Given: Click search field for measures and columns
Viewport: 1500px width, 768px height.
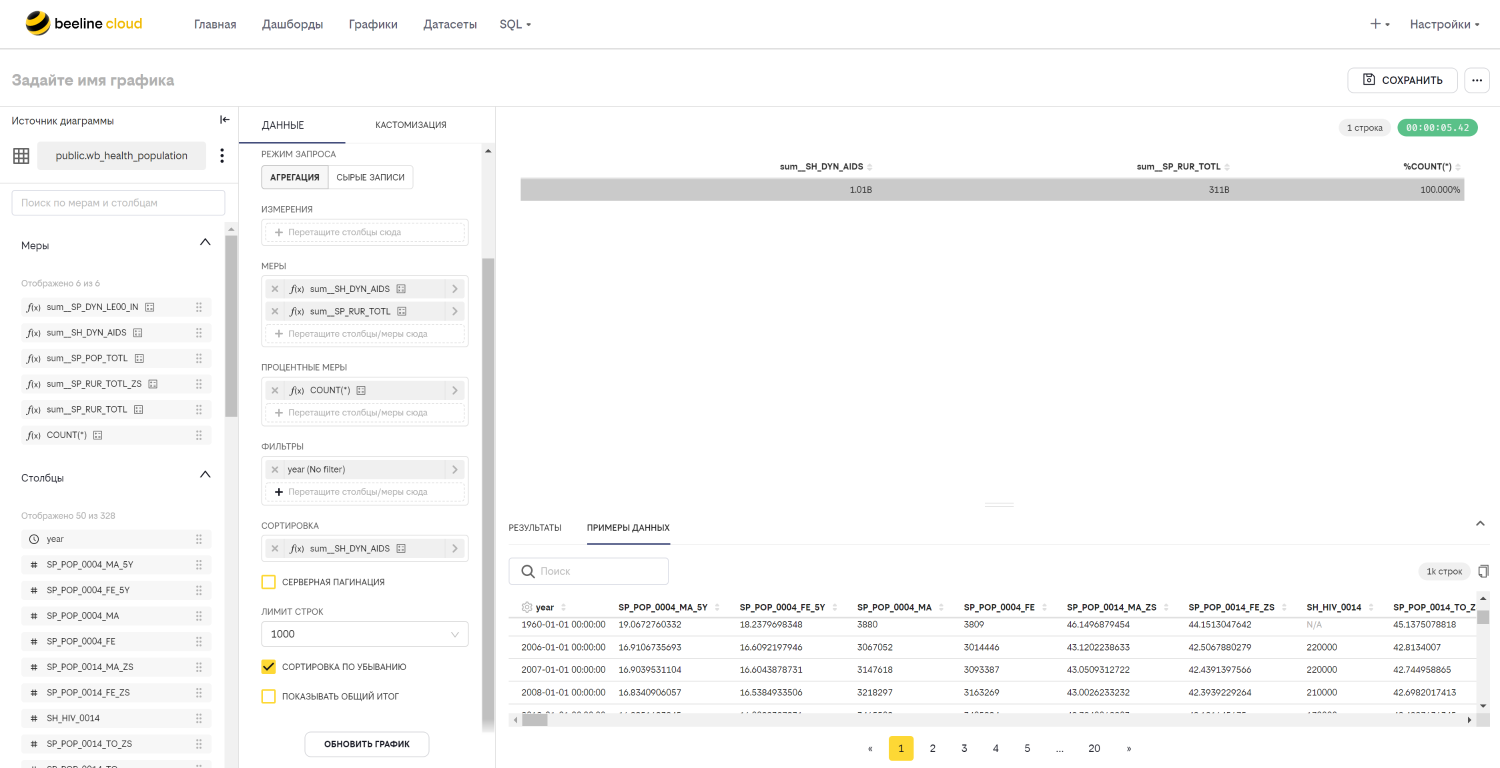Looking at the screenshot, I should point(118,203).
